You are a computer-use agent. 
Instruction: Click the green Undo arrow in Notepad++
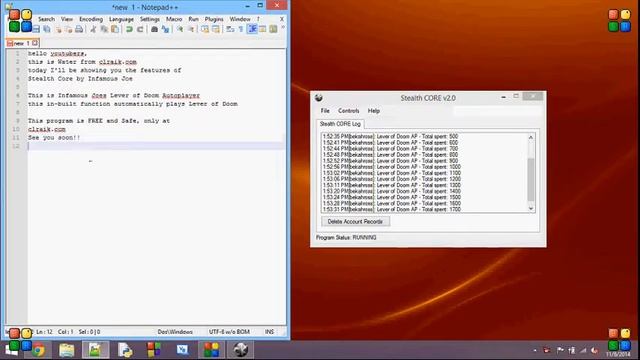[129, 29]
